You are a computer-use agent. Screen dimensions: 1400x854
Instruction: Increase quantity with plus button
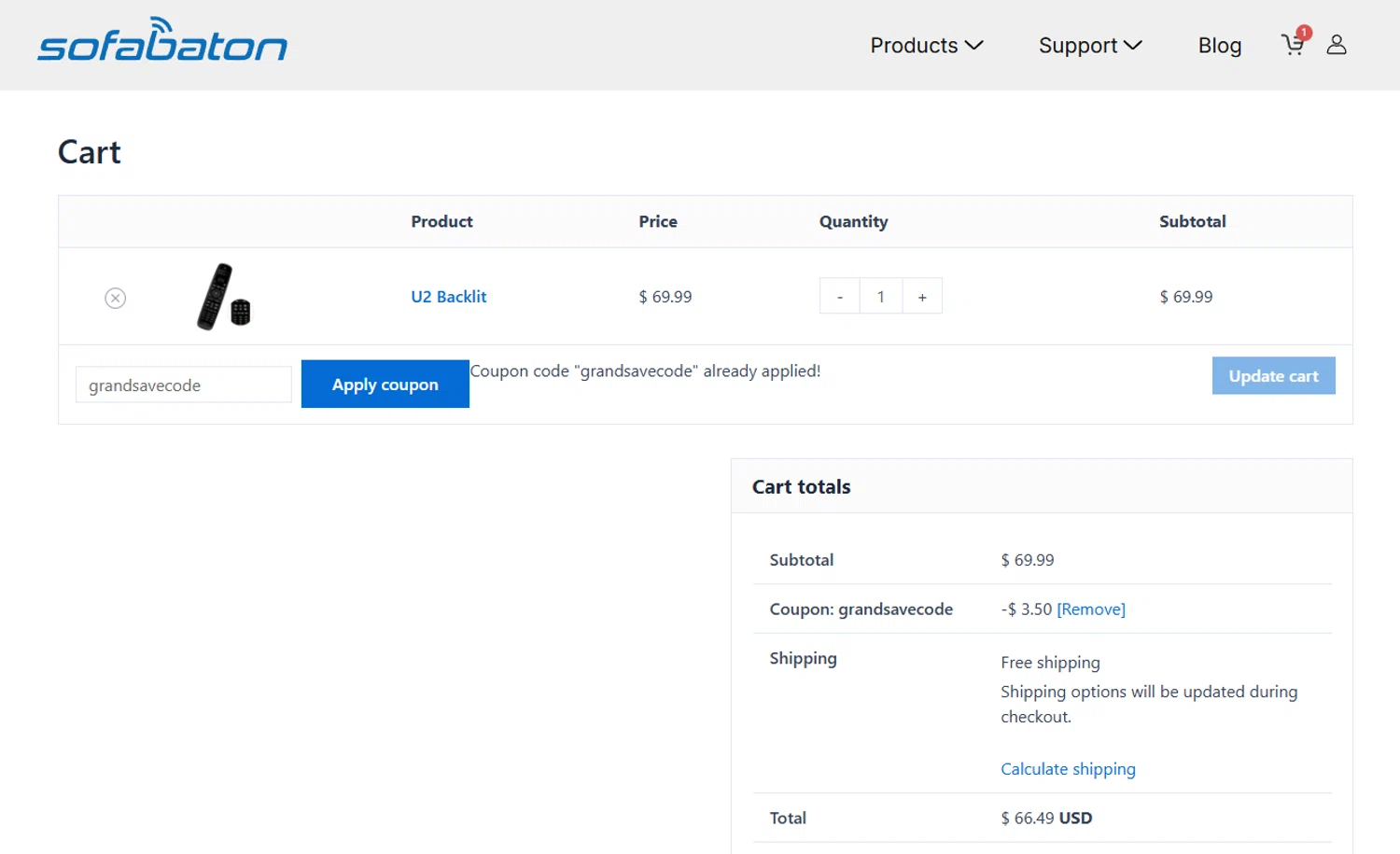[922, 297]
